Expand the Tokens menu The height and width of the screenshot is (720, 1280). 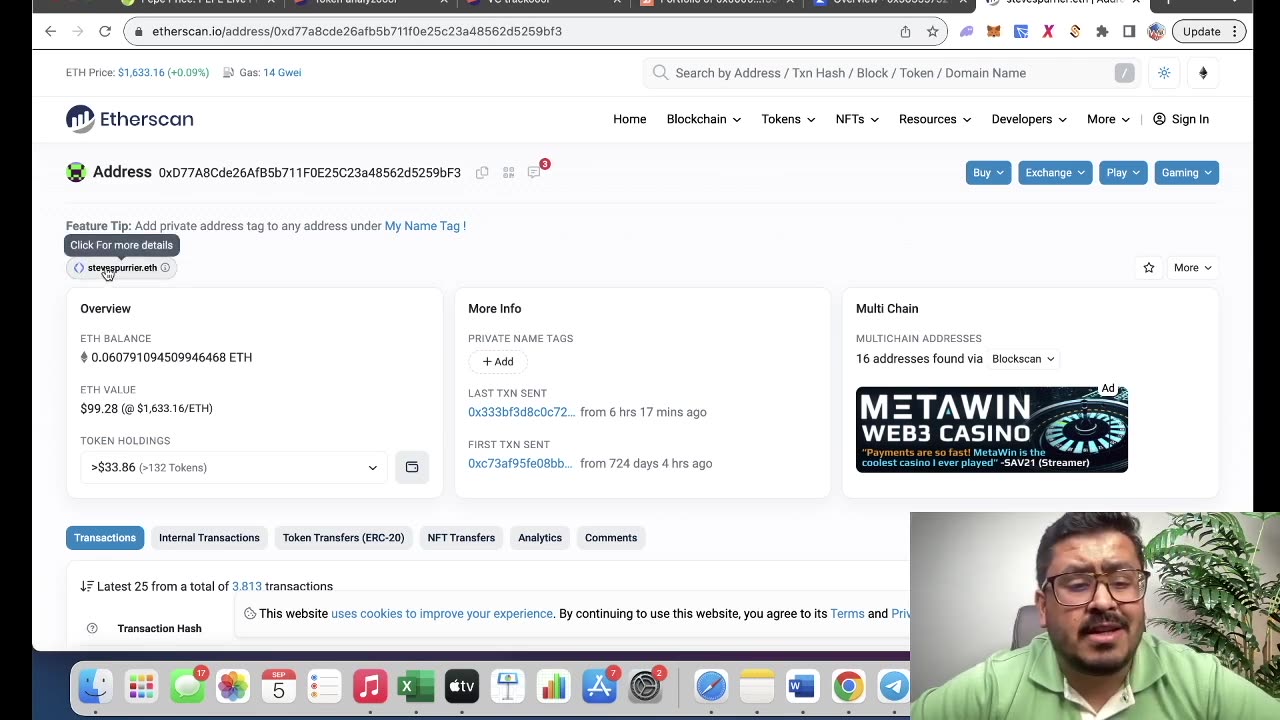click(788, 119)
